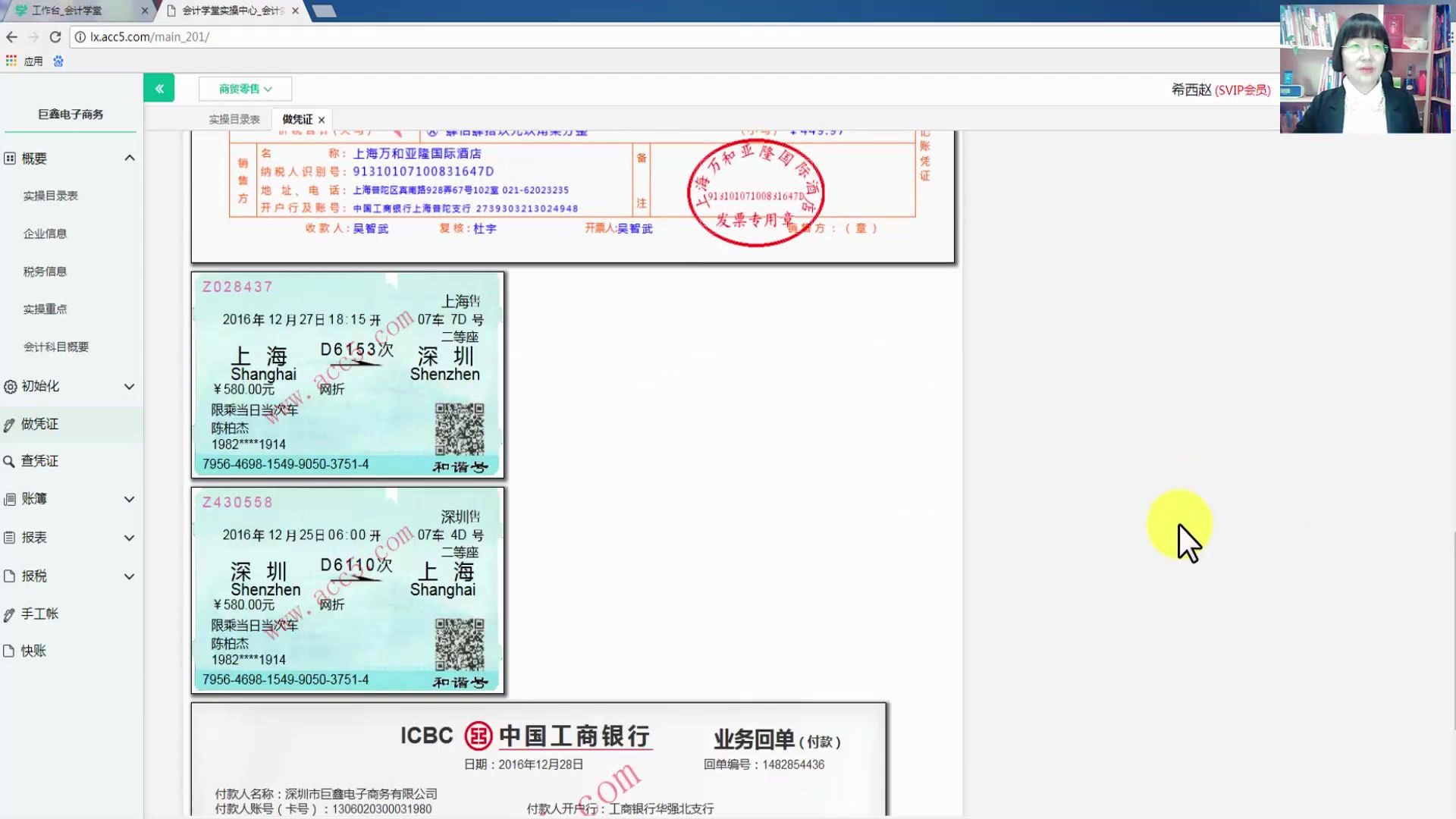This screenshot has width=1456, height=819.
Task: Click the 快账 document icon
Action: click(x=11, y=651)
